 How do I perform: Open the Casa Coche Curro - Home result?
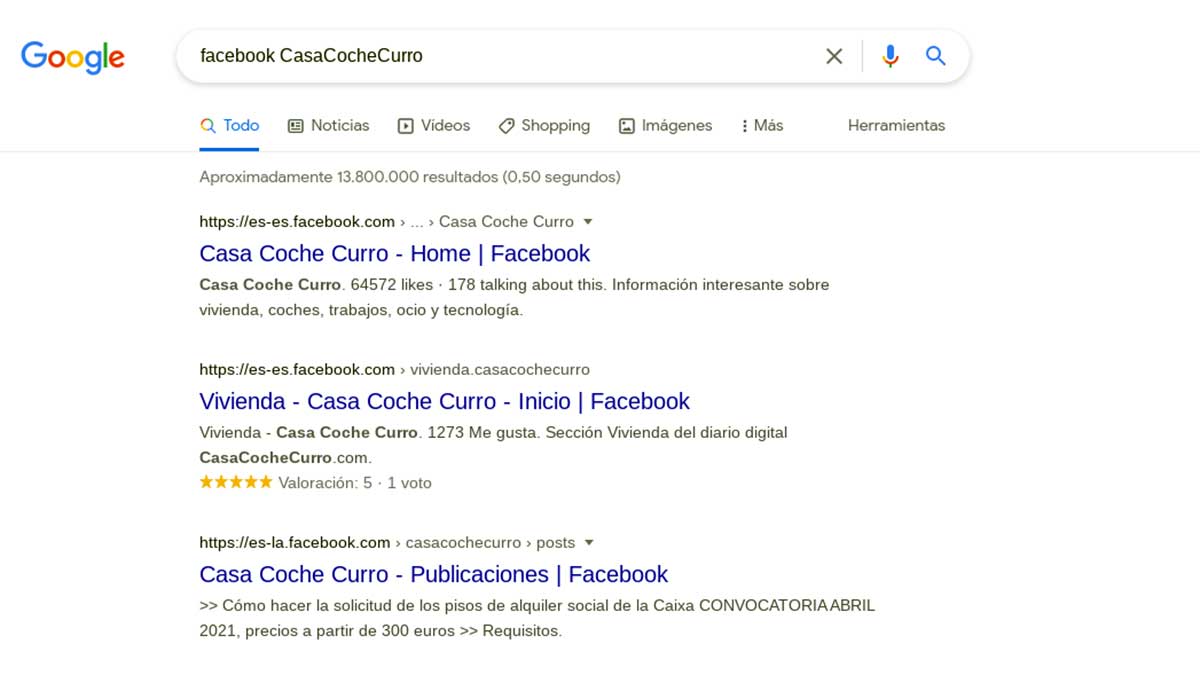point(395,253)
